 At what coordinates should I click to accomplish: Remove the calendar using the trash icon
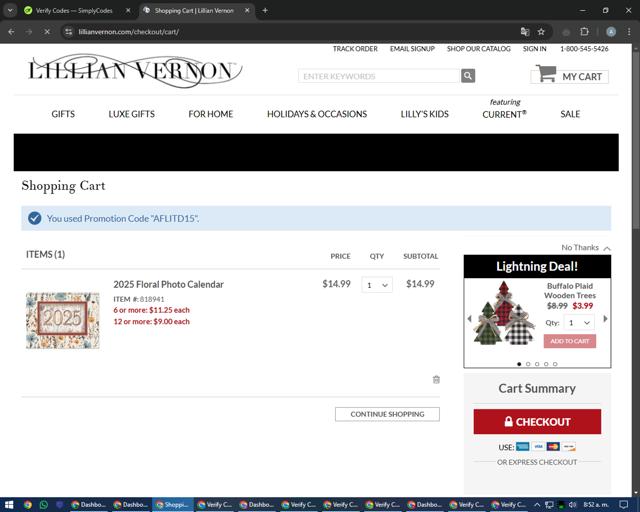point(436,380)
